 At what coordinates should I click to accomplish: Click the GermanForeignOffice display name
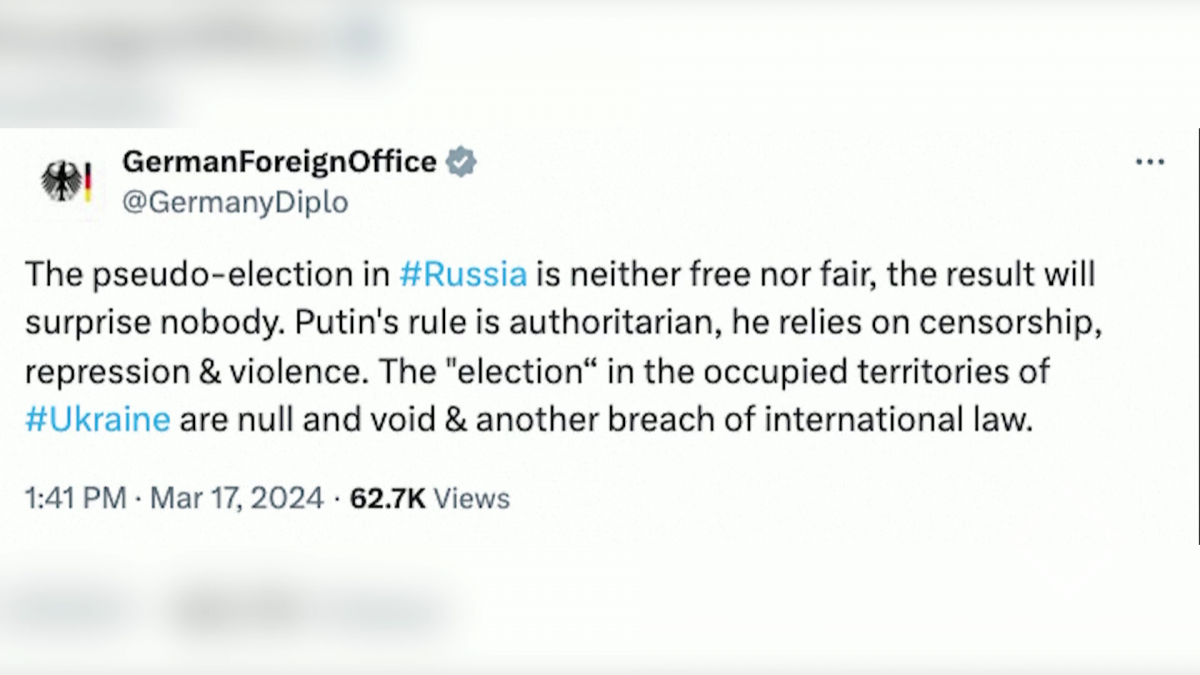[279, 161]
